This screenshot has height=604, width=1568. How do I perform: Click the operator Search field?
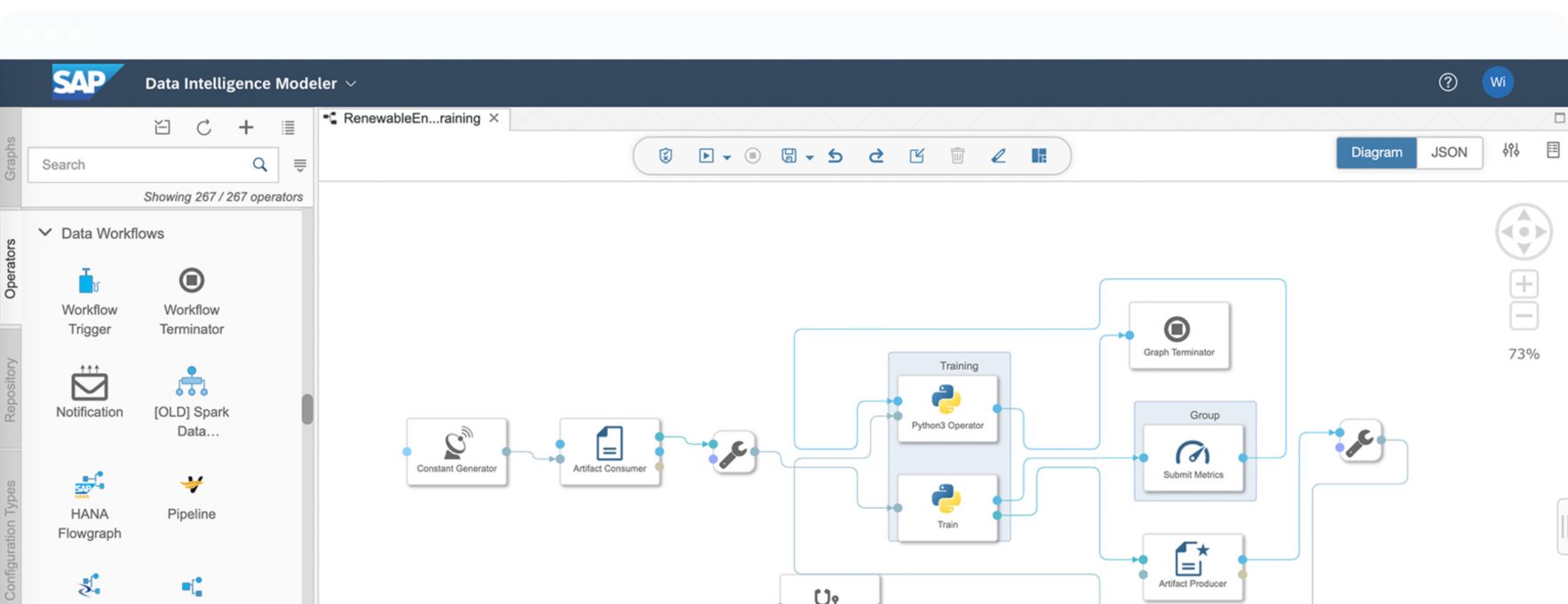pos(153,165)
